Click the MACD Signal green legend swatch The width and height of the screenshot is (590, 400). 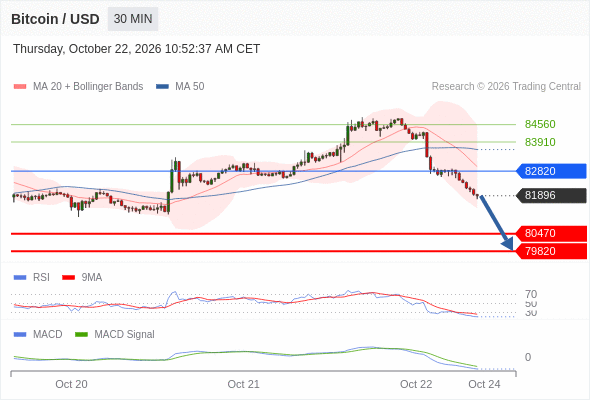tap(81, 335)
